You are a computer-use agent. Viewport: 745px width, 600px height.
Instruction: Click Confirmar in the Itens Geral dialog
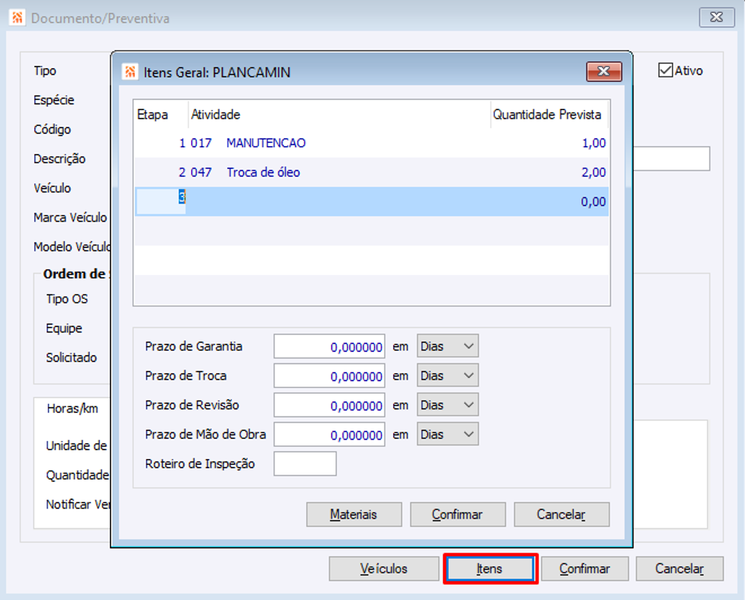(x=458, y=514)
